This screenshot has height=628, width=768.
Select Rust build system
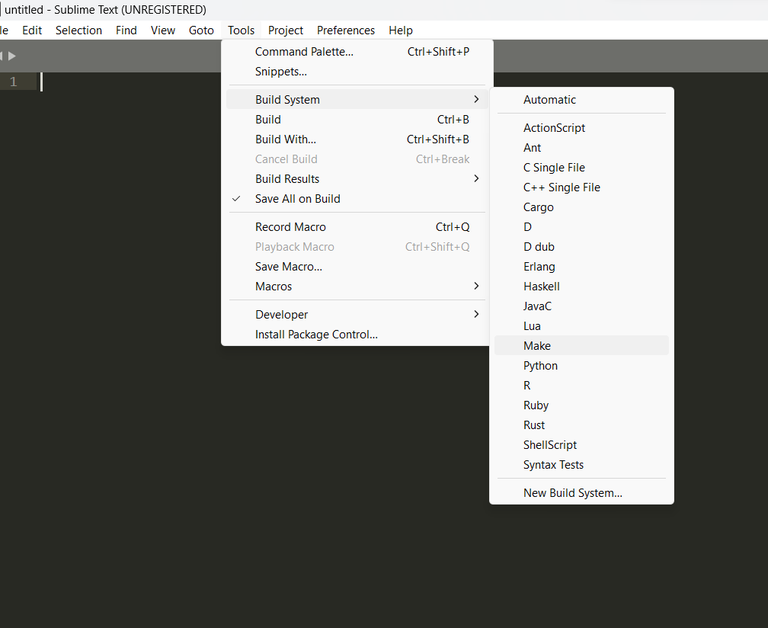[581, 425]
